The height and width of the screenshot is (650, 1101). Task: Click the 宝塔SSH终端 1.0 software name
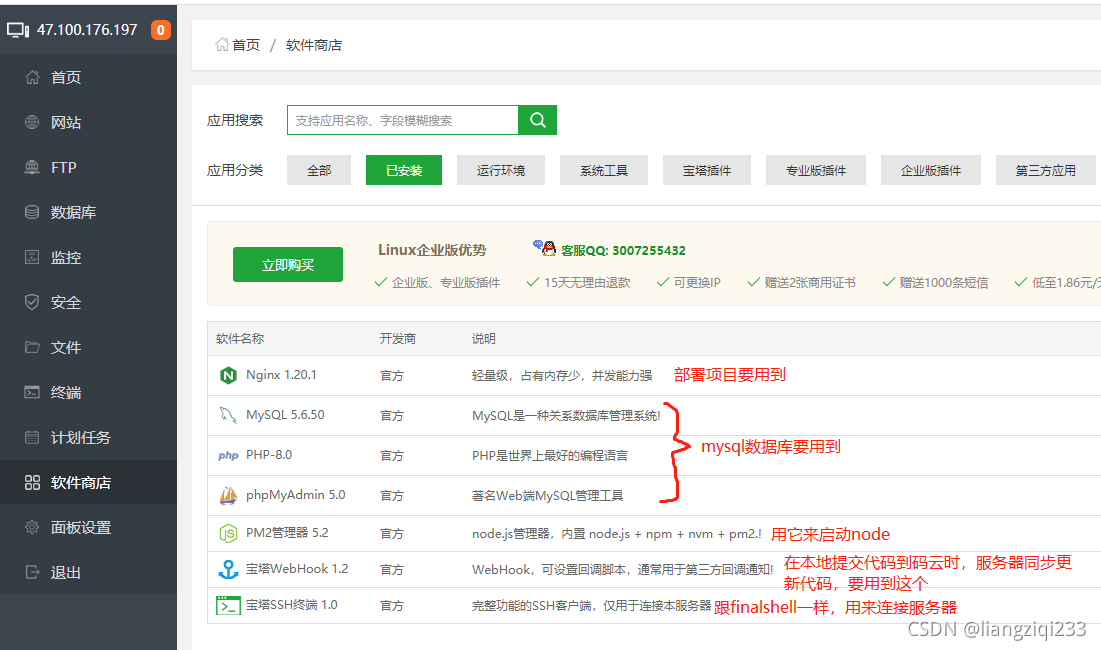(x=291, y=604)
